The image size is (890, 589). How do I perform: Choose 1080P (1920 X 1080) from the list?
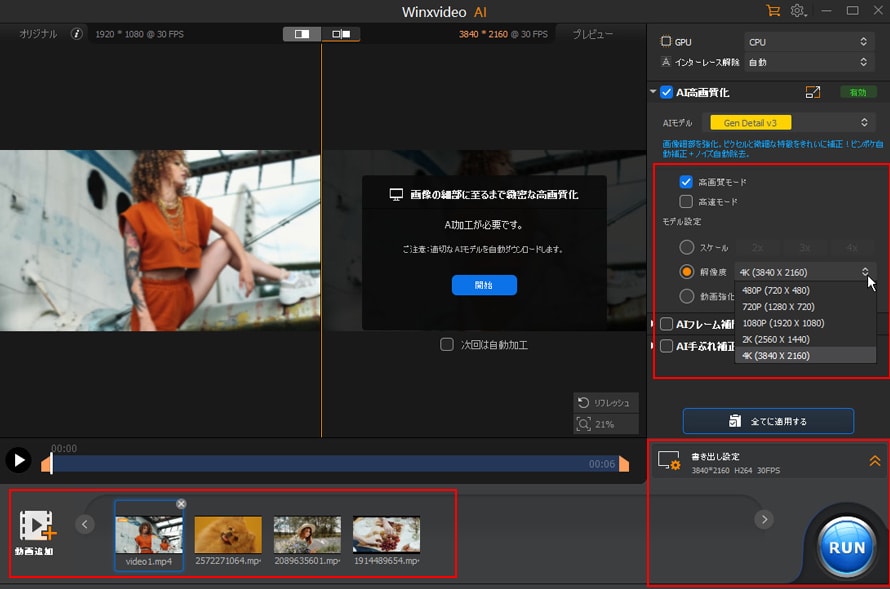point(783,323)
